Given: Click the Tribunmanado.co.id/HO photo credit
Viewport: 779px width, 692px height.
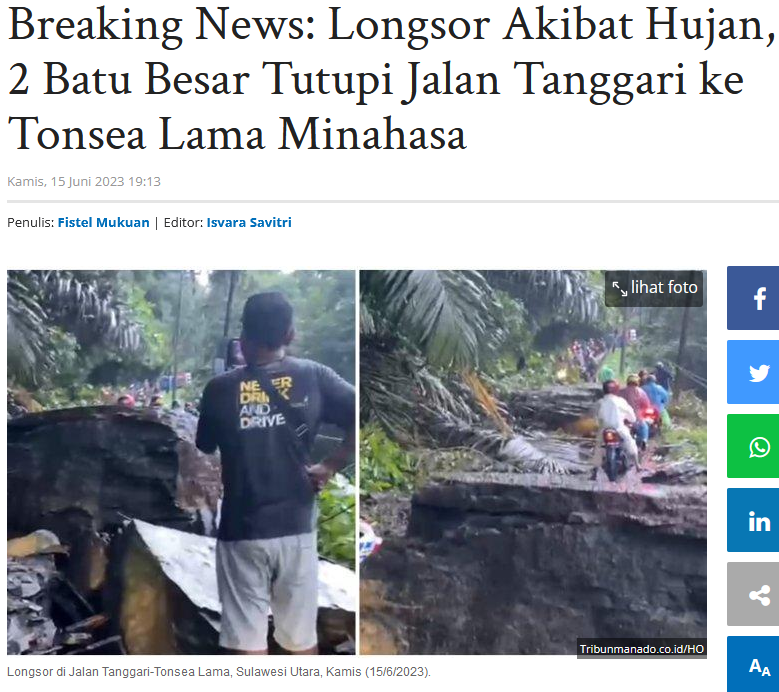Looking at the screenshot, I should (x=641, y=649).
